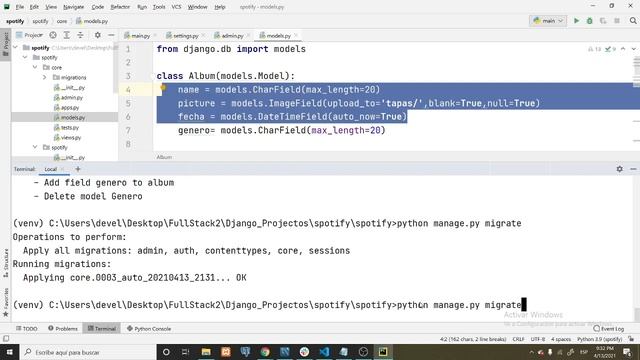Viewport: 640px width, 360px height.
Task: Close the Local terminal tab
Action: coord(62,169)
